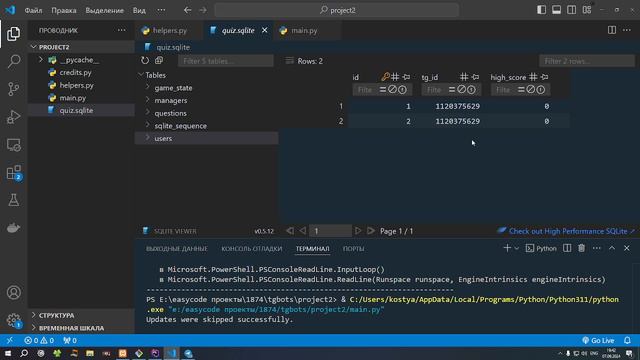The height and width of the screenshot is (360, 640).
Task: Open the Правка menu
Action: [64, 10]
